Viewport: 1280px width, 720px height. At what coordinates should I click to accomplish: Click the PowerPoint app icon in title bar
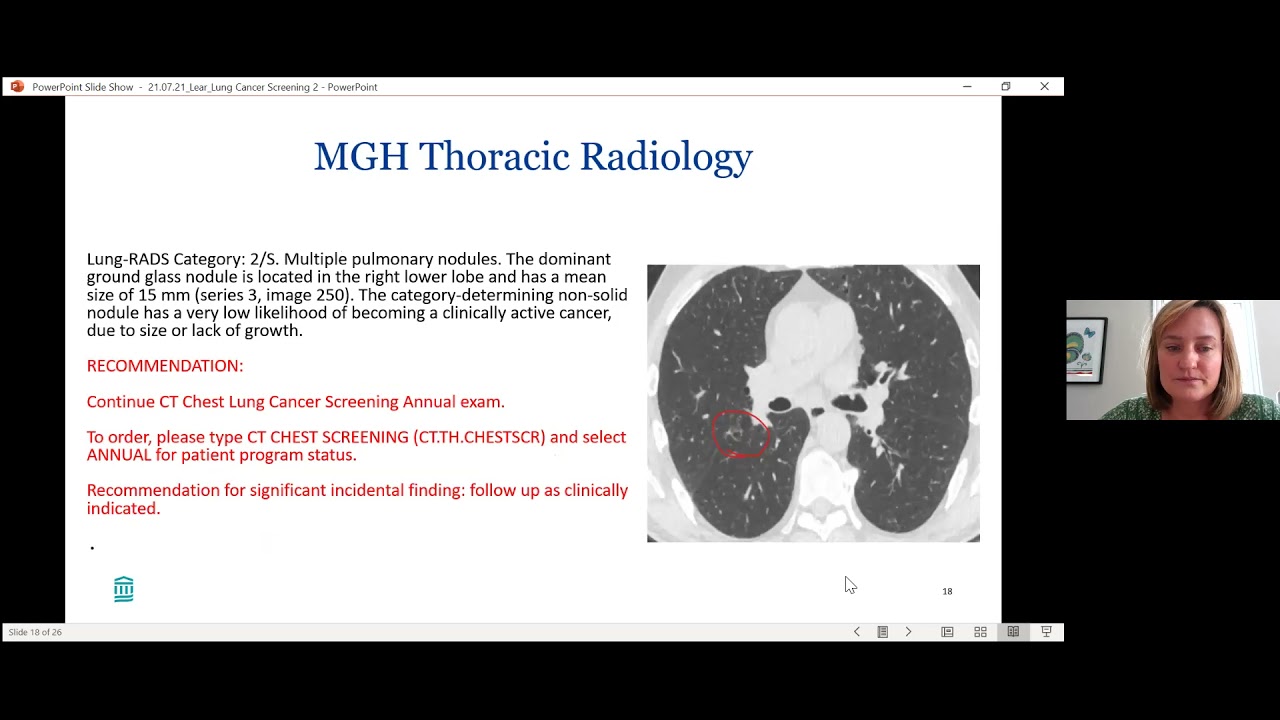(17, 87)
